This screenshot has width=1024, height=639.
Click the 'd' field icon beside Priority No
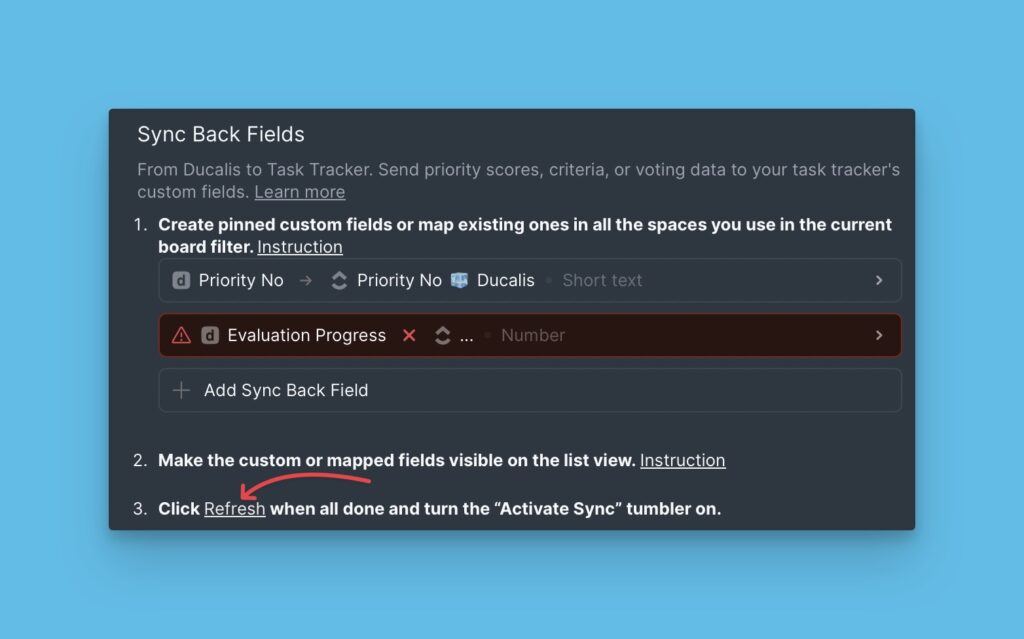click(x=180, y=280)
